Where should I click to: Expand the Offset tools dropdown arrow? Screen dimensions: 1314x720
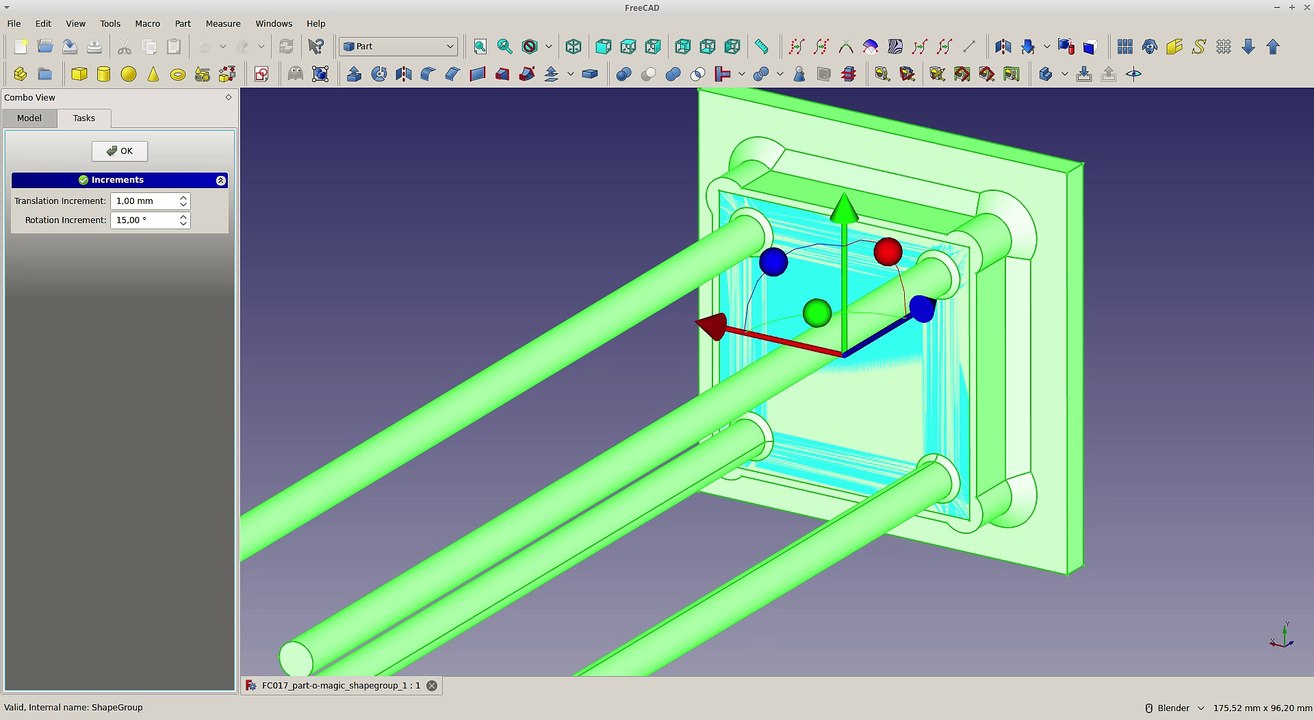pos(570,74)
